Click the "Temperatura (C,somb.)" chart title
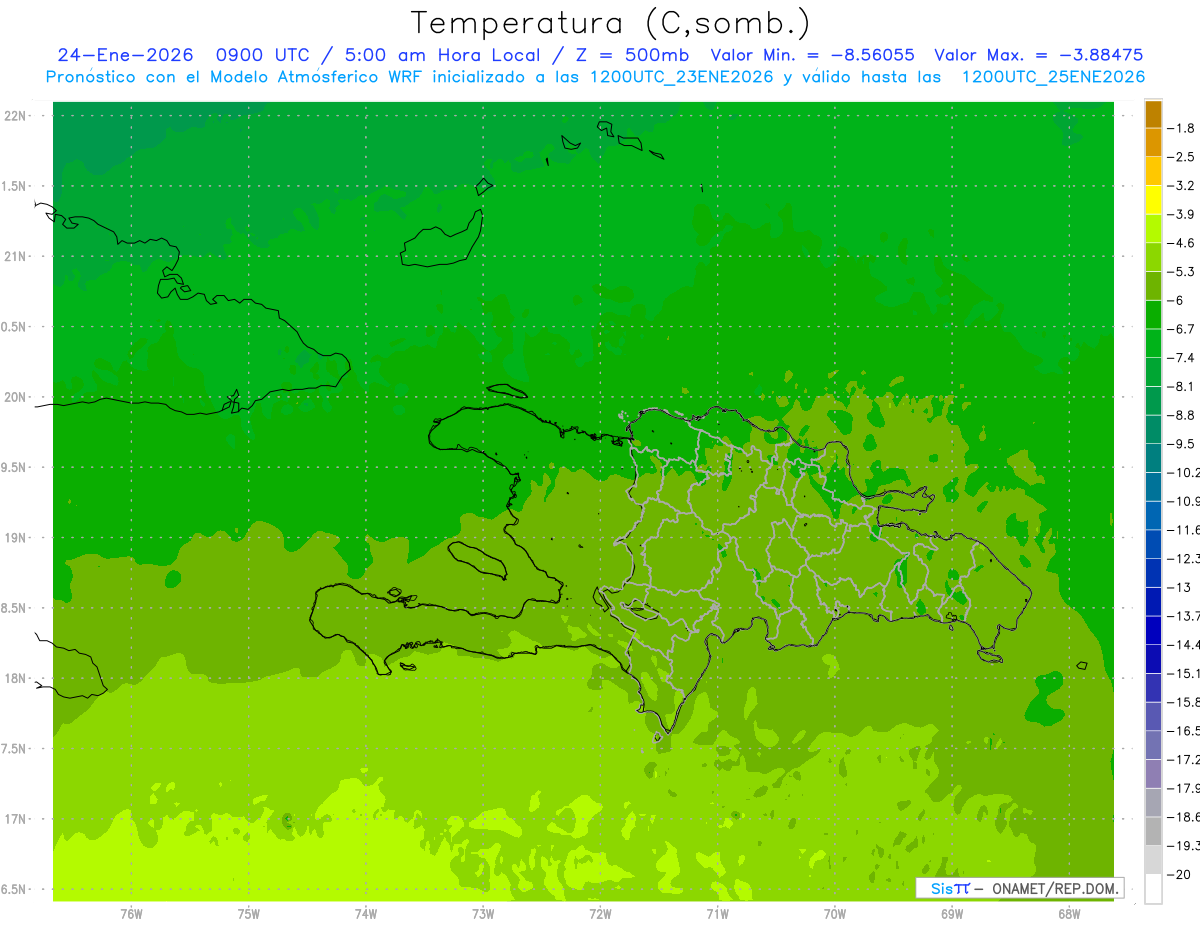This screenshot has height=927, width=1200. (610, 23)
